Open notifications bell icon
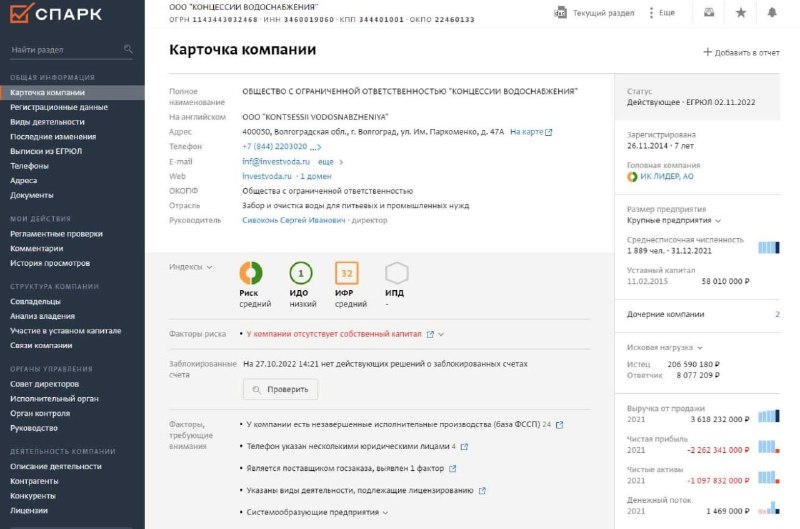The width and height of the screenshot is (800, 529). point(772,12)
